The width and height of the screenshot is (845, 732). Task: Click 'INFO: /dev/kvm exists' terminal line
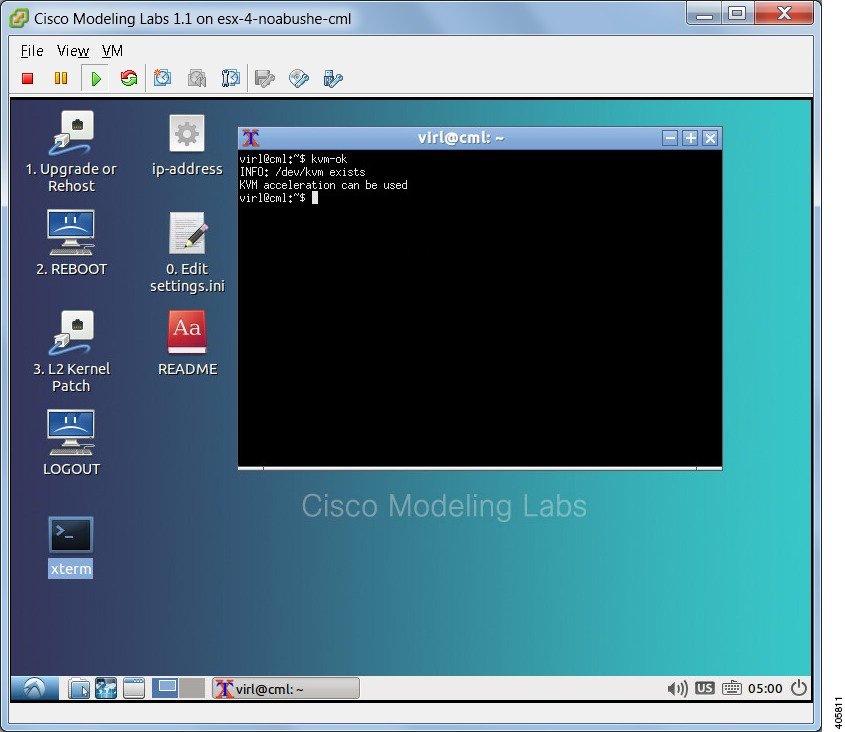coord(302,172)
